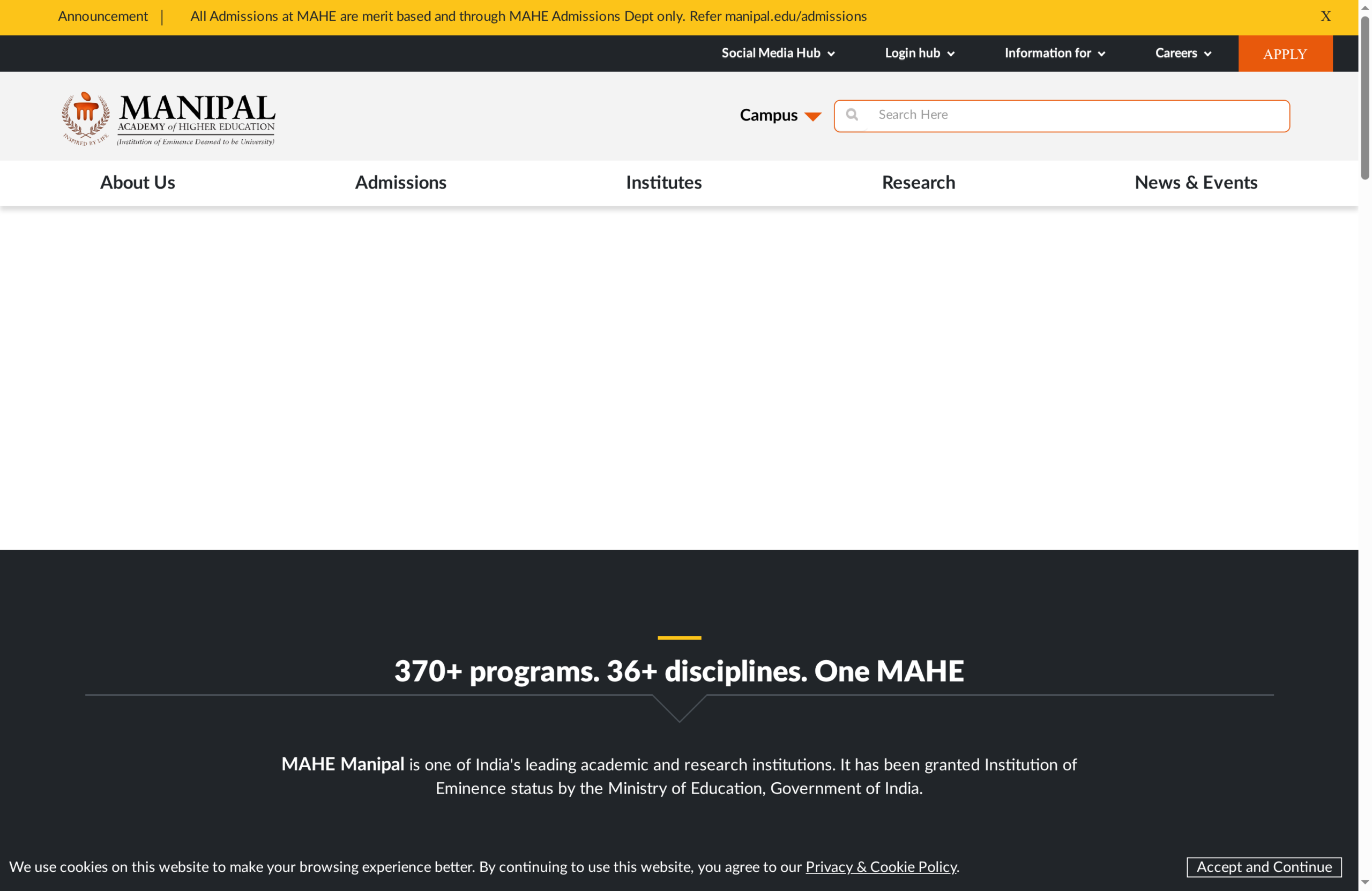Open the About Us menu
Screen dimensions: 1372x891
[x=138, y=183]
